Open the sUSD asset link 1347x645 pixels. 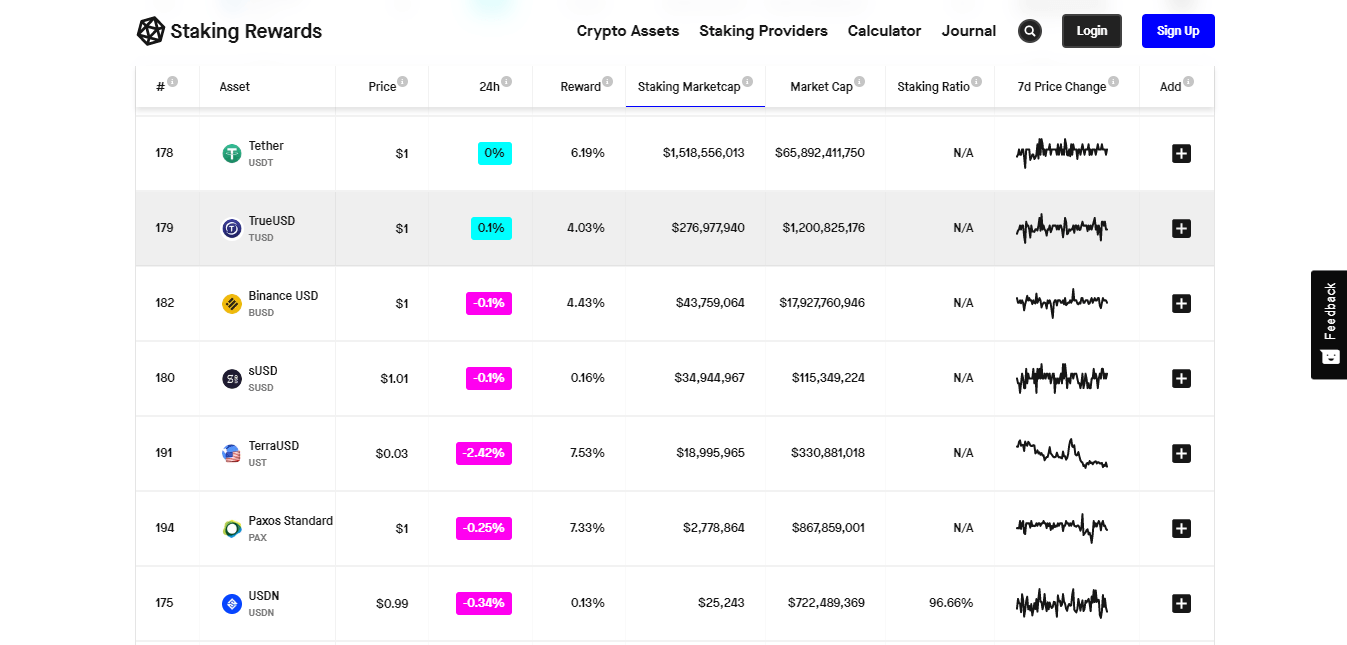coord(263,371)
